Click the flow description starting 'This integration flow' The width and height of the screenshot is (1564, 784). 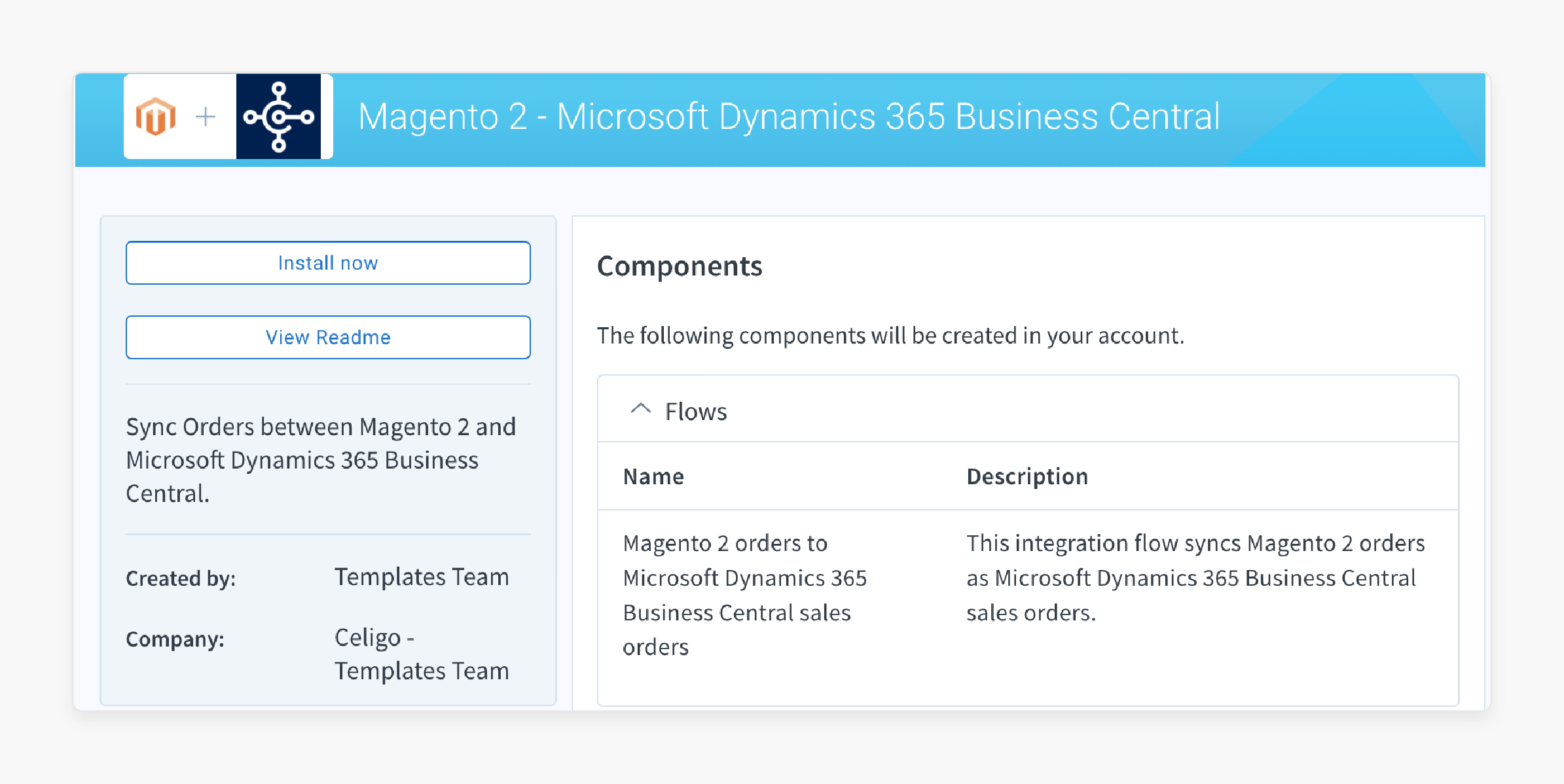(1195, 578)
